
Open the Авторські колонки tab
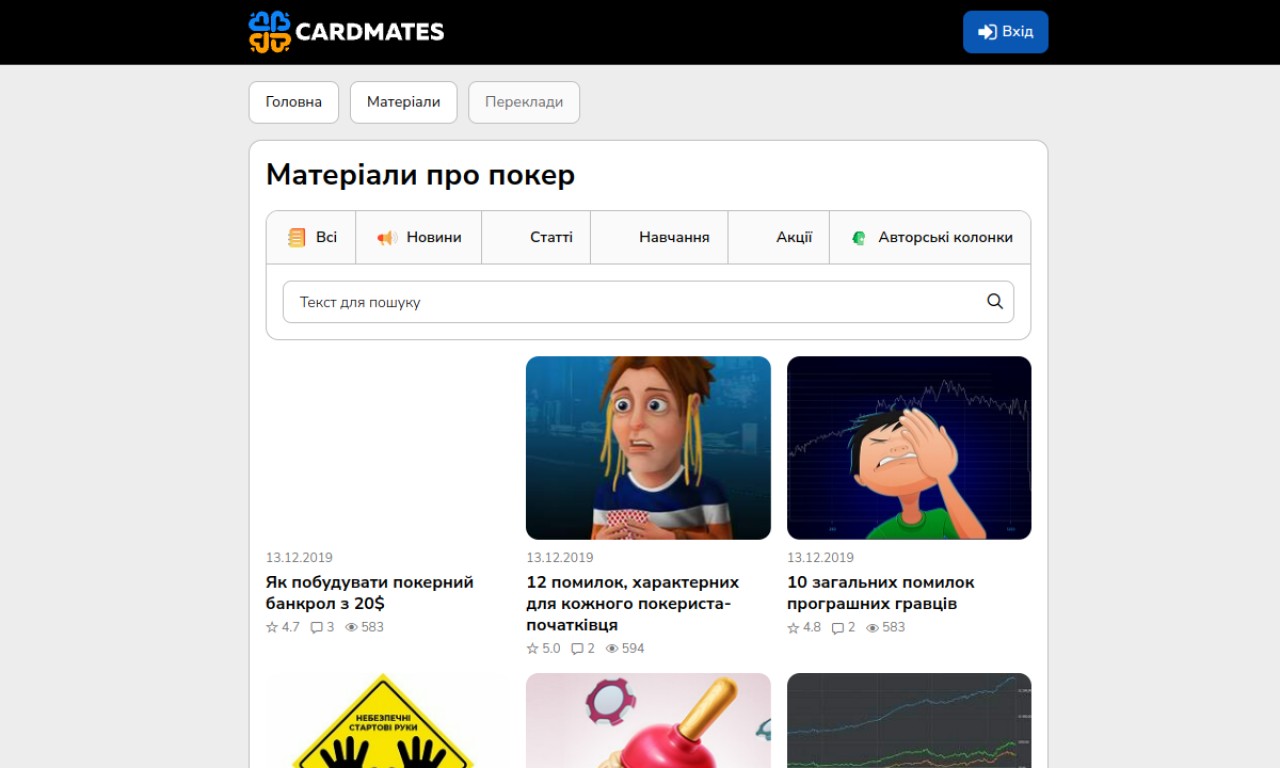(930, 237)
